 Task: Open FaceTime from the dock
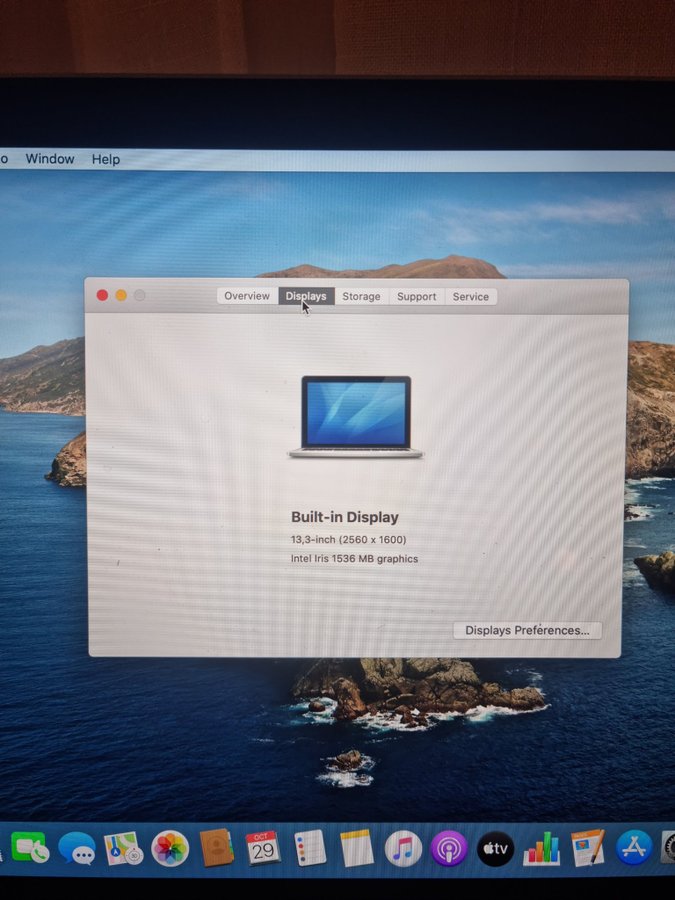pos(30,848)
